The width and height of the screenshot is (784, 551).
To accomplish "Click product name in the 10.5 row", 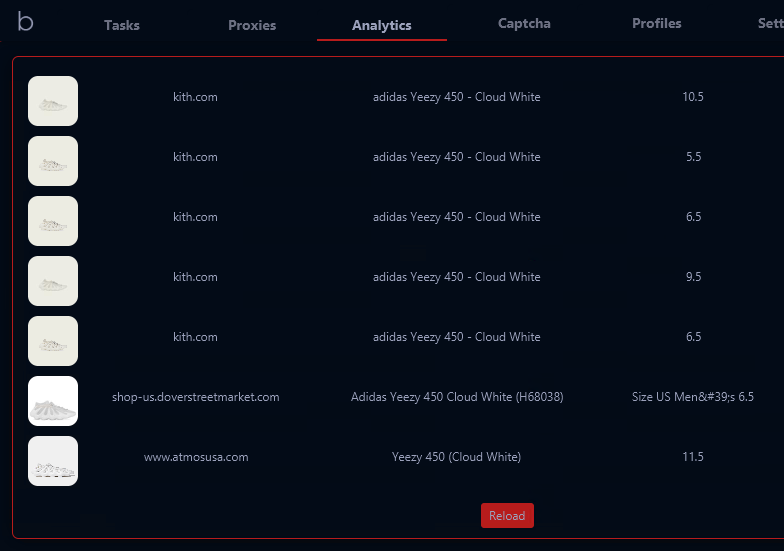I will pos(456,97).
